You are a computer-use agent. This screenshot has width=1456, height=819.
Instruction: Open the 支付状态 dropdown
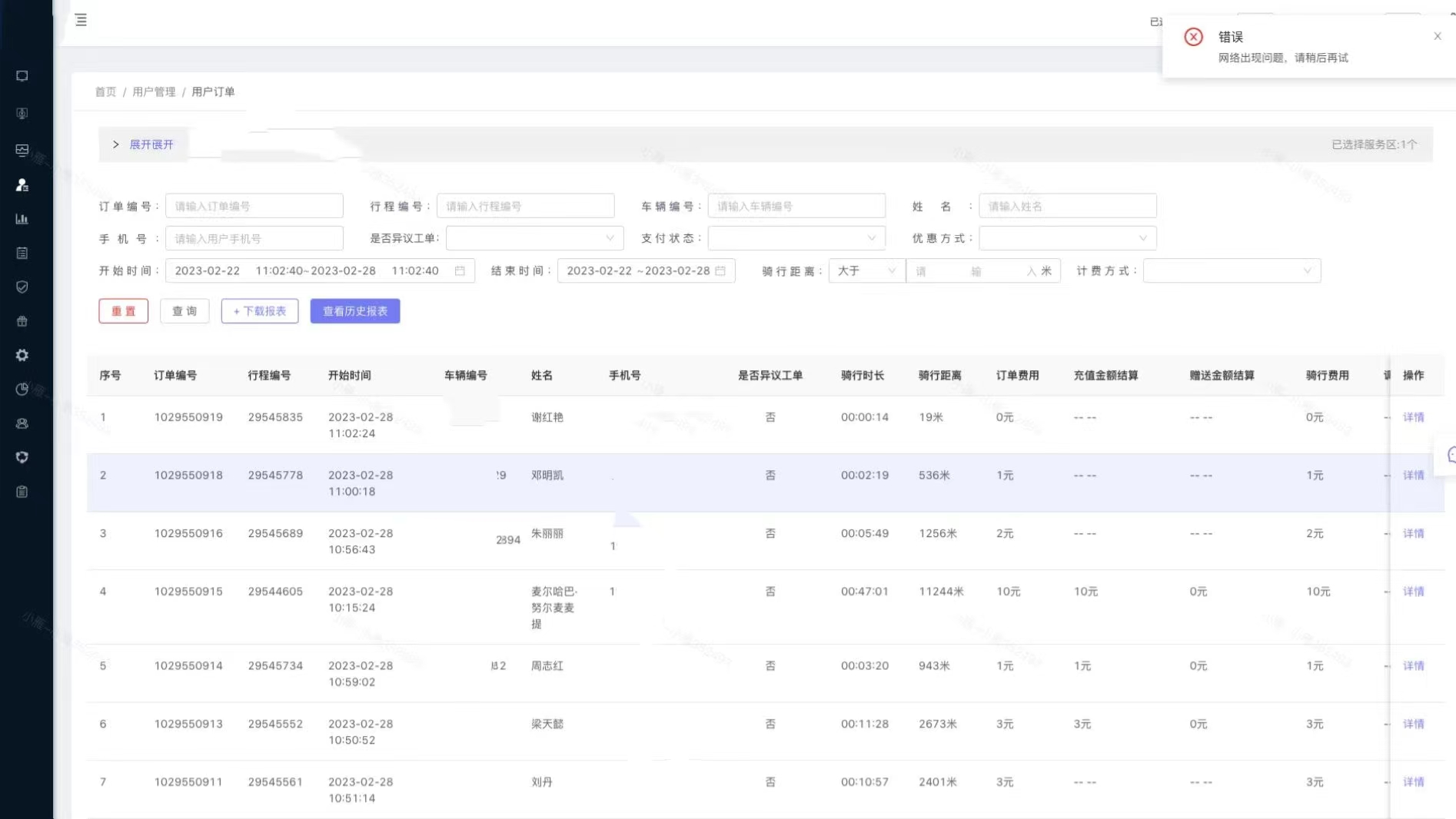(x=796, y=238)
